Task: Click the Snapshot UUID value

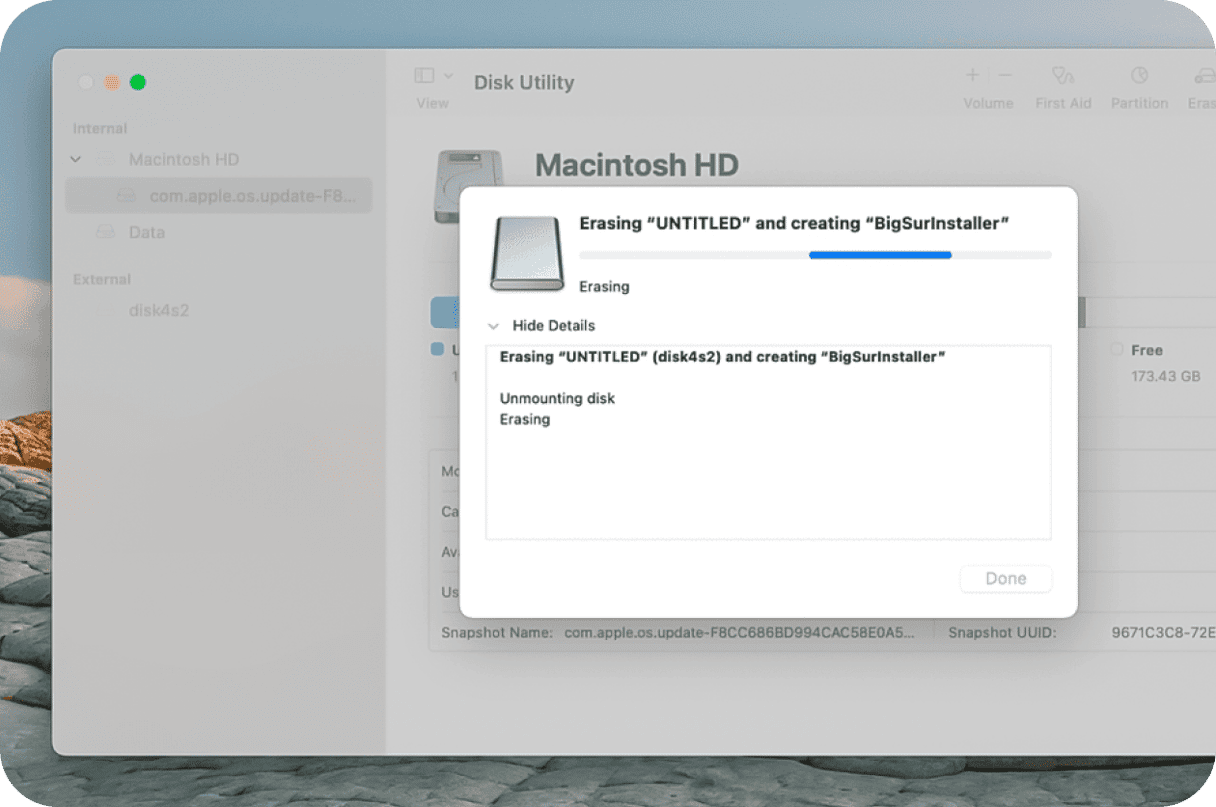Action: [x=1163, y=632]
